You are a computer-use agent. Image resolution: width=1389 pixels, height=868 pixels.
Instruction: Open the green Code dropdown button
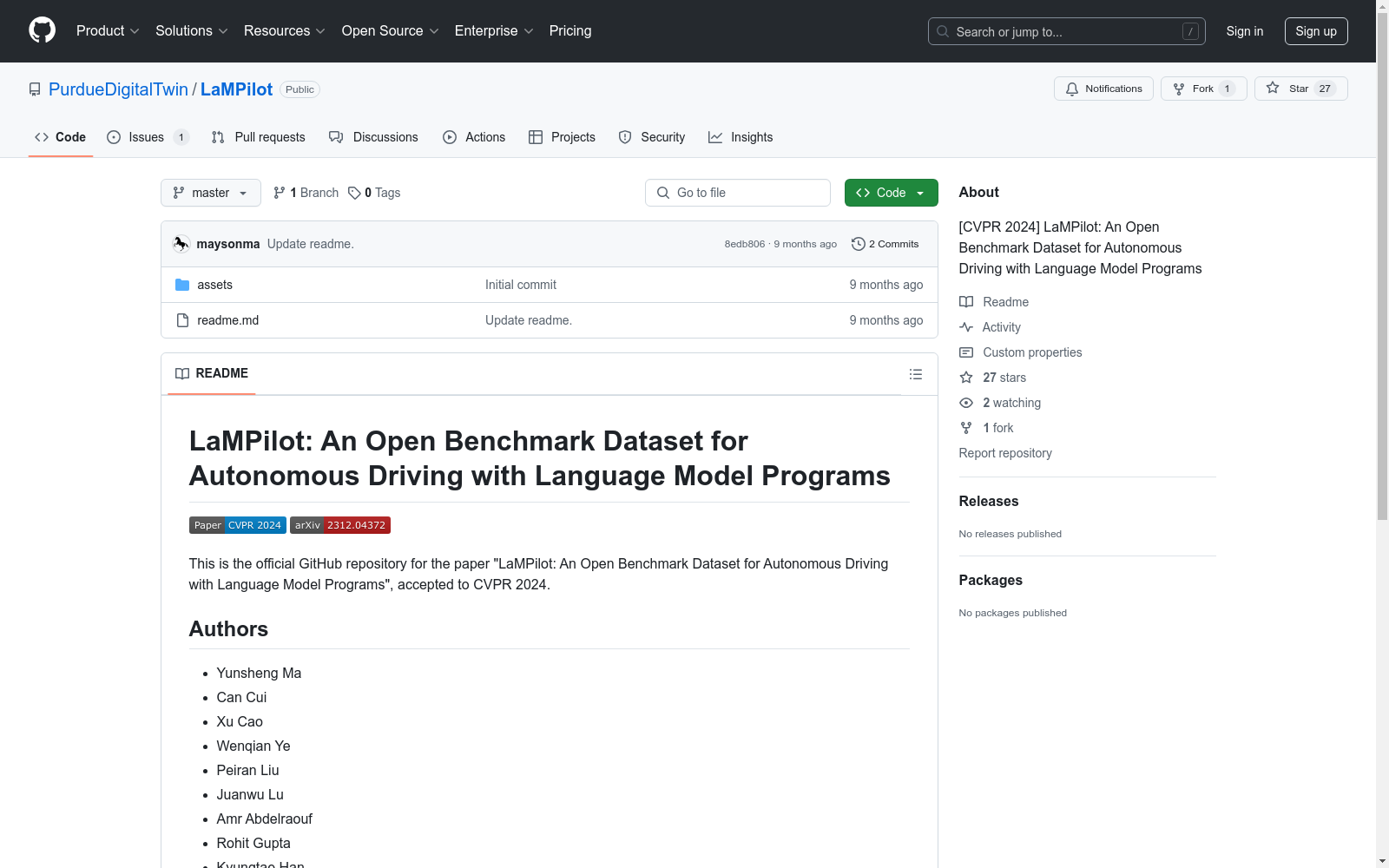pyautogui.click(x=891, y=193)
